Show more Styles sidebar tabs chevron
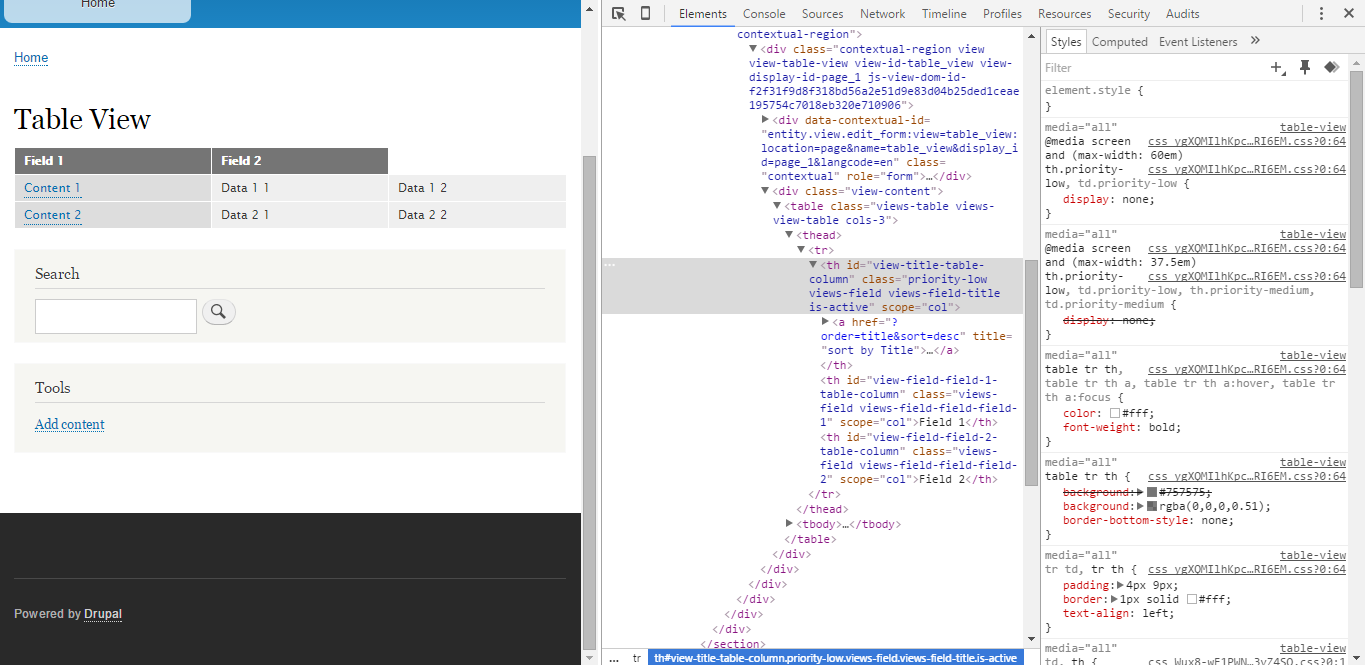 tap(1256, 41)
